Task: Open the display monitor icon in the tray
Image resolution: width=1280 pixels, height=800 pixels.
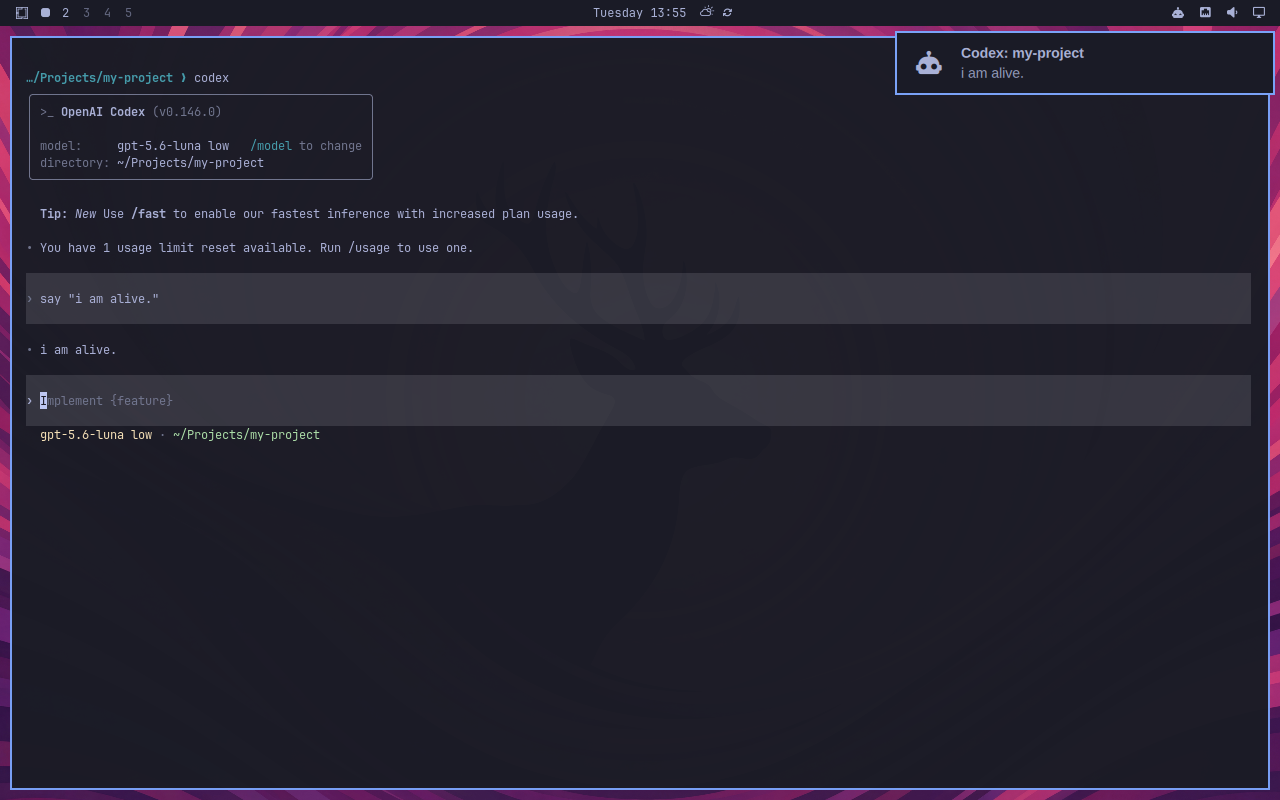Action: pos(1259,13)
